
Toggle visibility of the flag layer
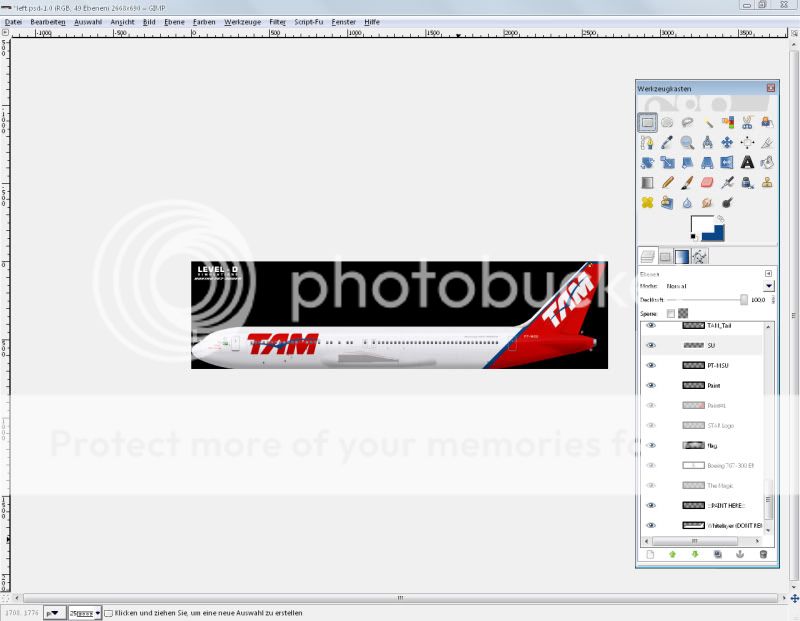tap(651, 445)
